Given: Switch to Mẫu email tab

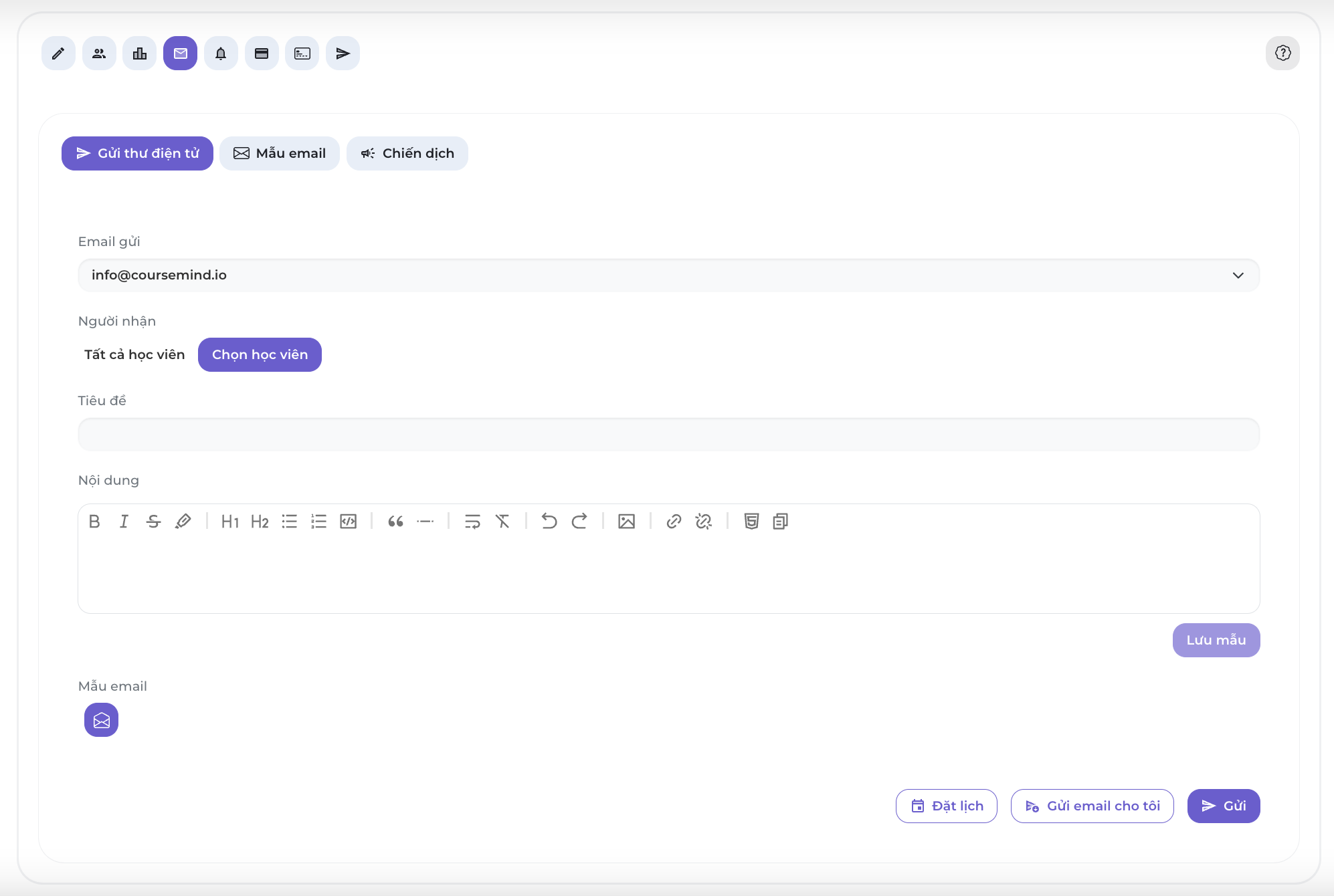Looking at the screenshot, I should coord(280,154).
